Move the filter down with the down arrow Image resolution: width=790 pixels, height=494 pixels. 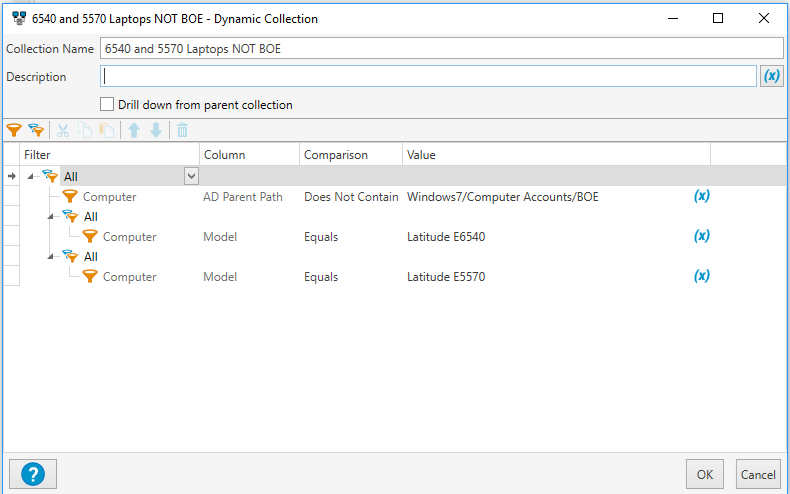pyautogui.click(x=155, y=130)
